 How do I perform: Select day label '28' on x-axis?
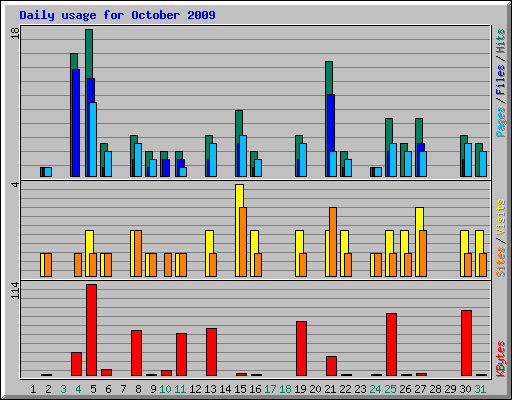pyautogui.click(x=435, y=389)
